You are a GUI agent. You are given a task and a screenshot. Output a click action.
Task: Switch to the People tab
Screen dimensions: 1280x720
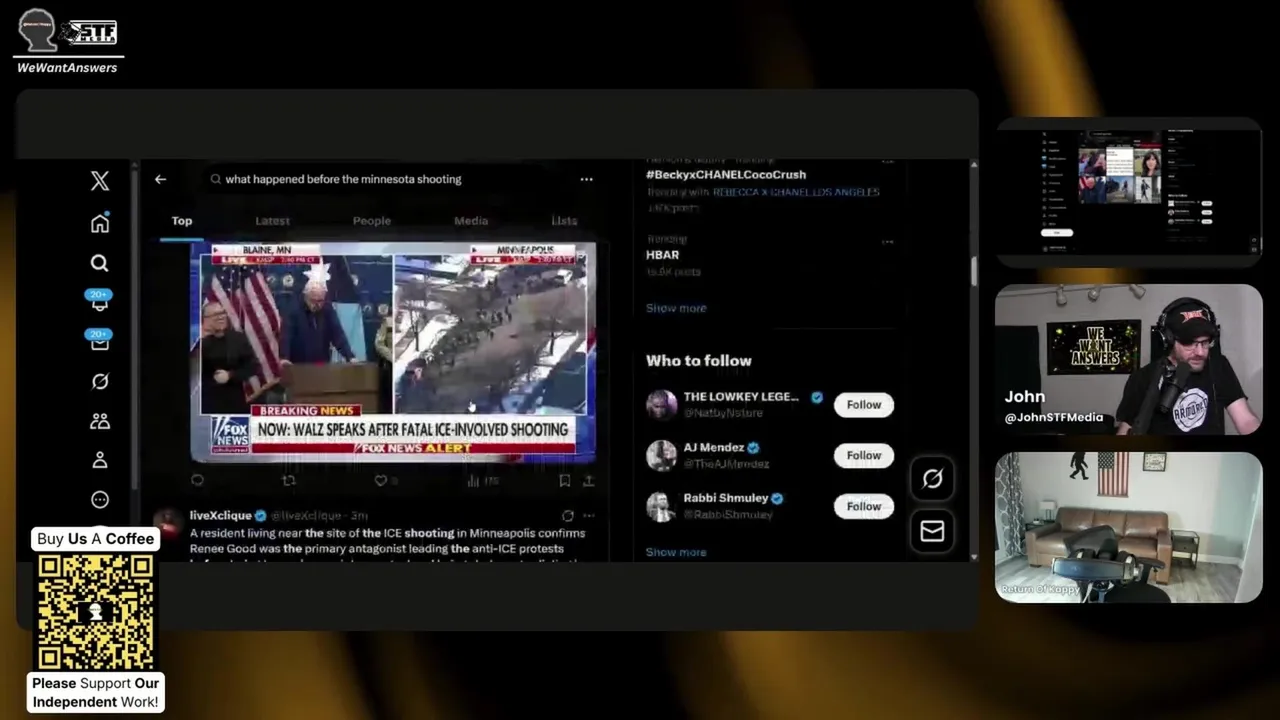click(371, 221)
